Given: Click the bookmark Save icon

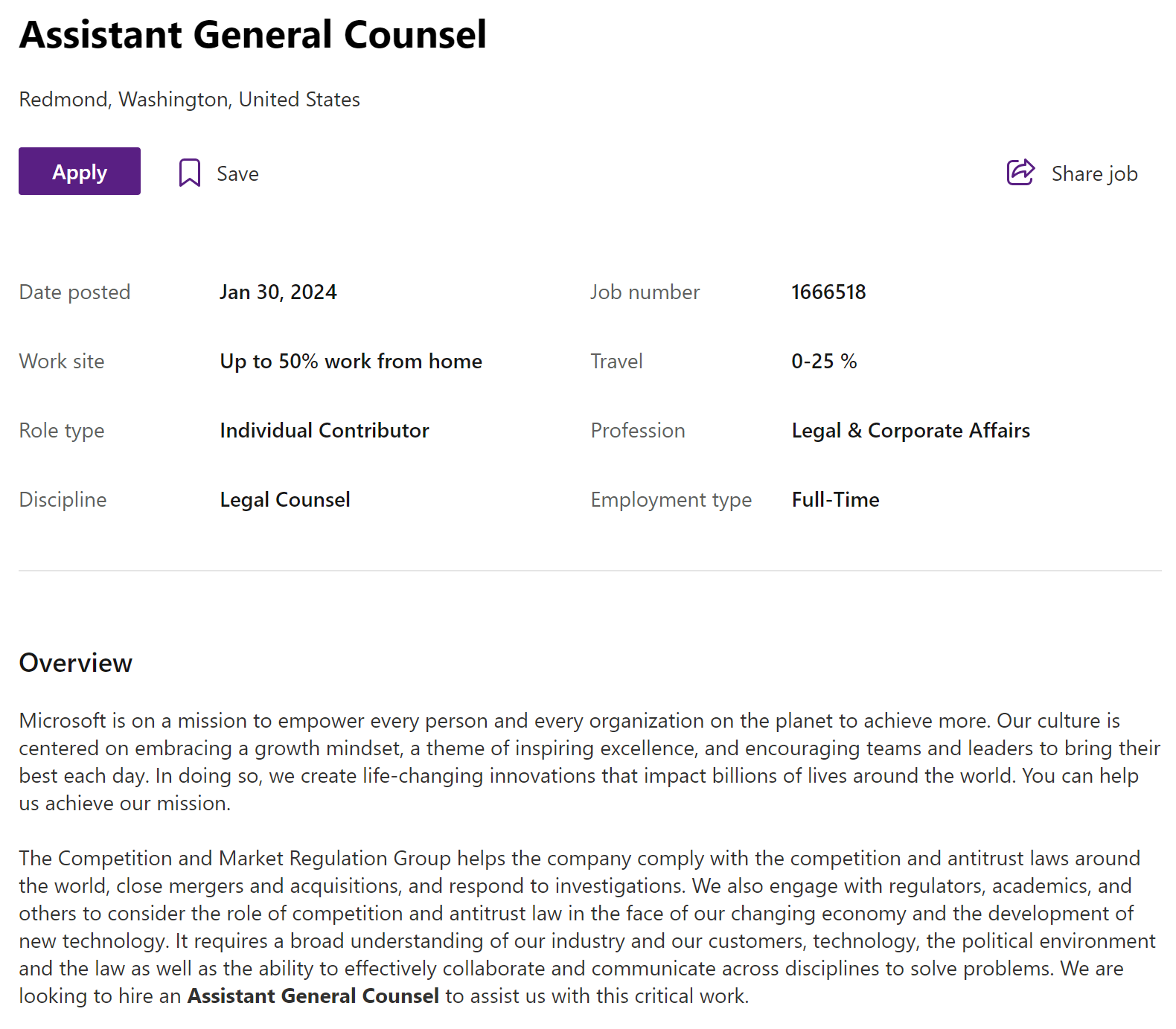Looking at the screenshot, I should point(189,173).
